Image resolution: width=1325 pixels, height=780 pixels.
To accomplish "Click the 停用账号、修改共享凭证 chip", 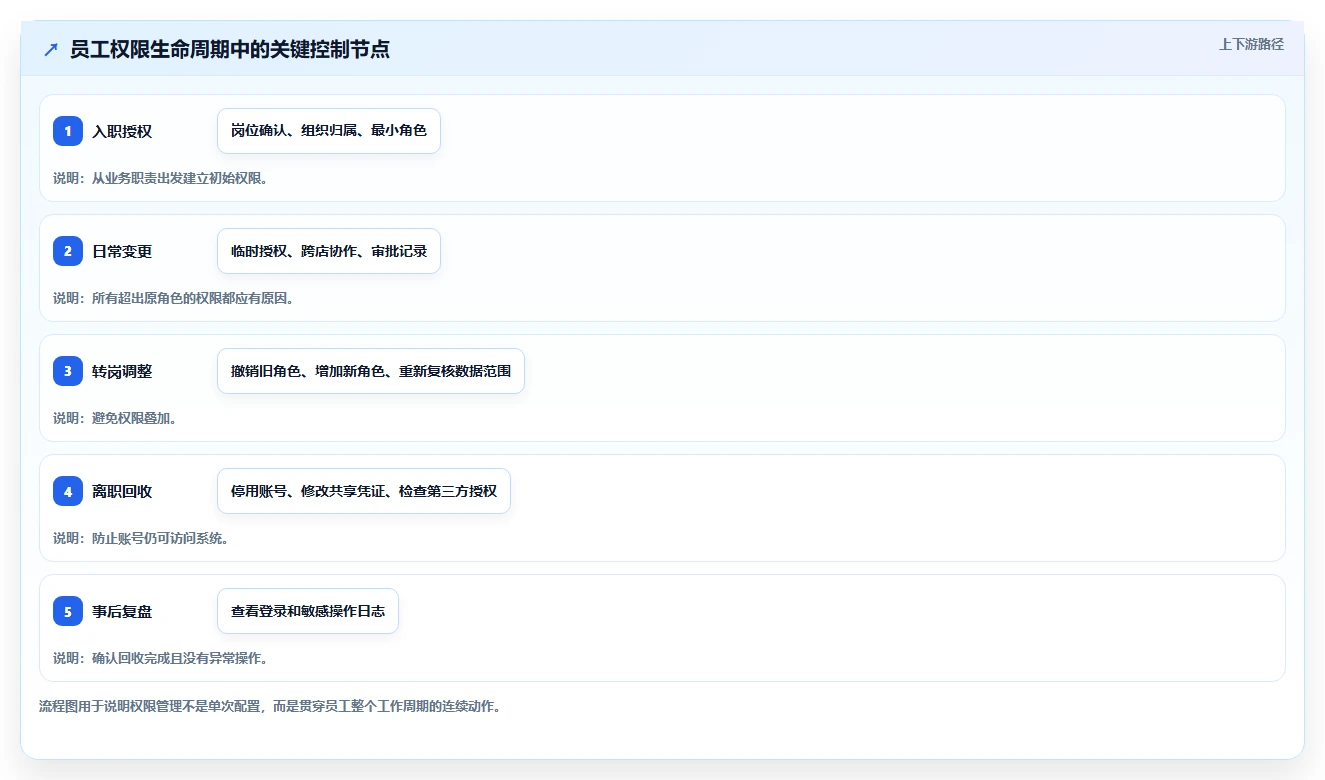I will click(x=364, y=491).
